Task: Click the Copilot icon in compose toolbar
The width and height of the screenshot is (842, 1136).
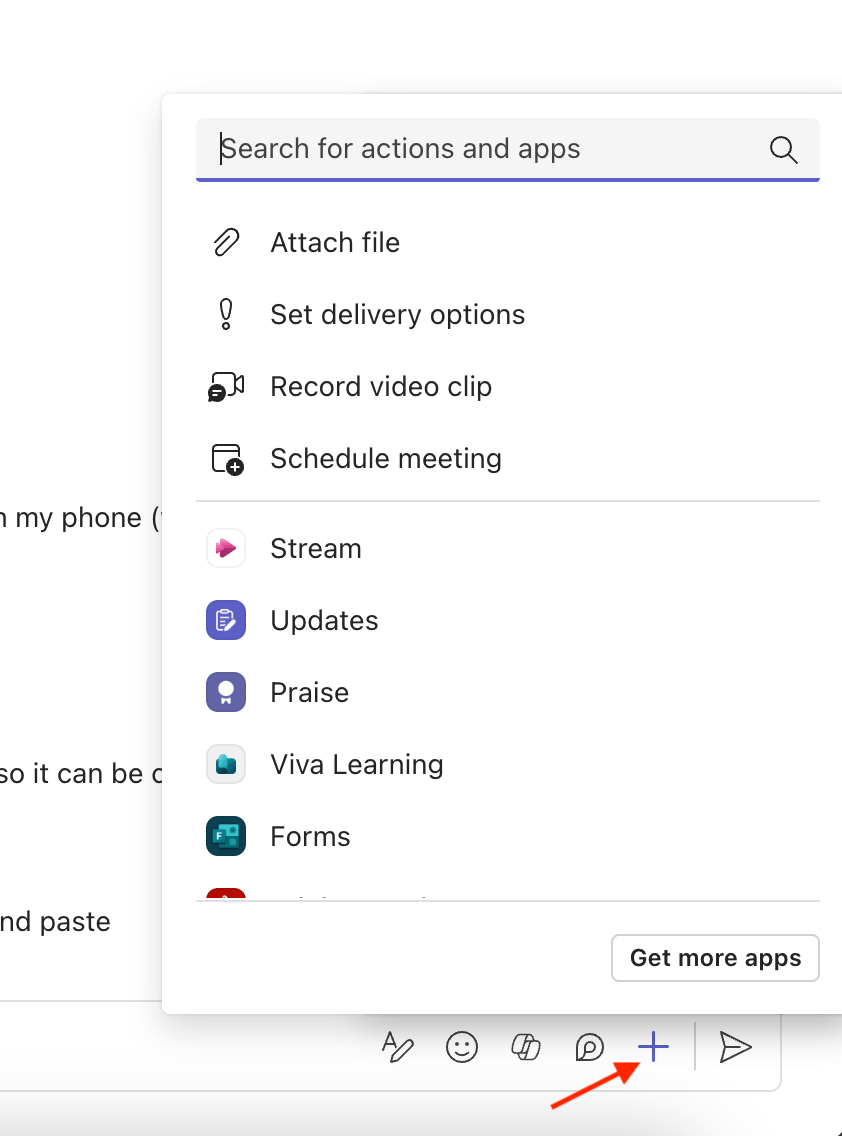Action: click(x=525, y=1047)
